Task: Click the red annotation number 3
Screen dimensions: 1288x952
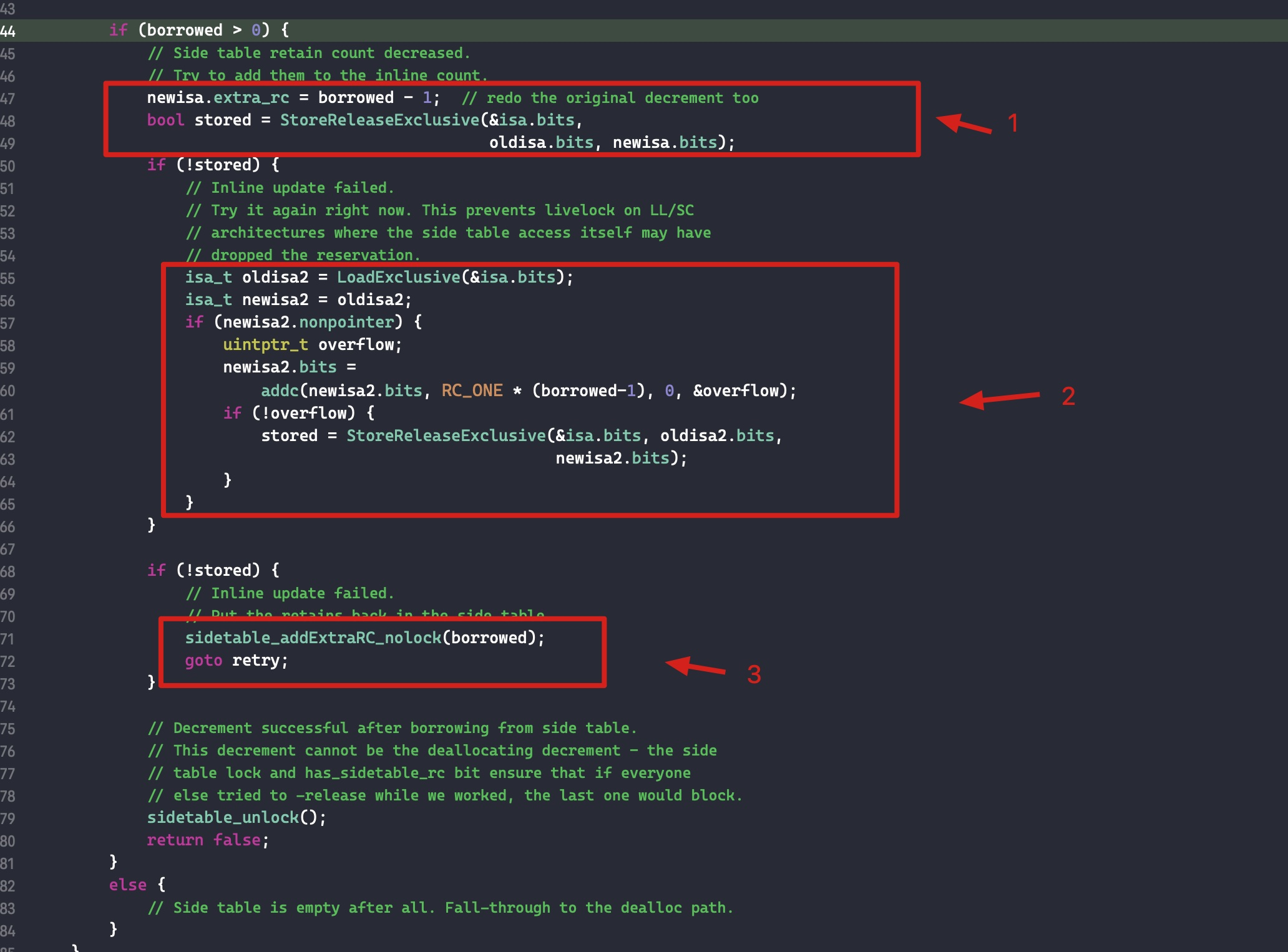Action: pyautogui.click(x=754, y=674)
